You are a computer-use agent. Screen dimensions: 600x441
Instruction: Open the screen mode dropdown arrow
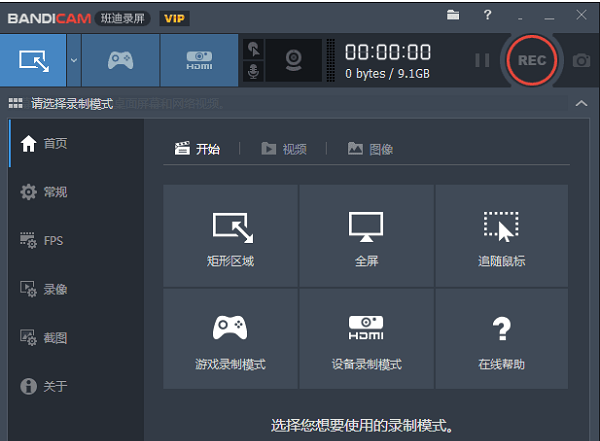tap(74, 60)
